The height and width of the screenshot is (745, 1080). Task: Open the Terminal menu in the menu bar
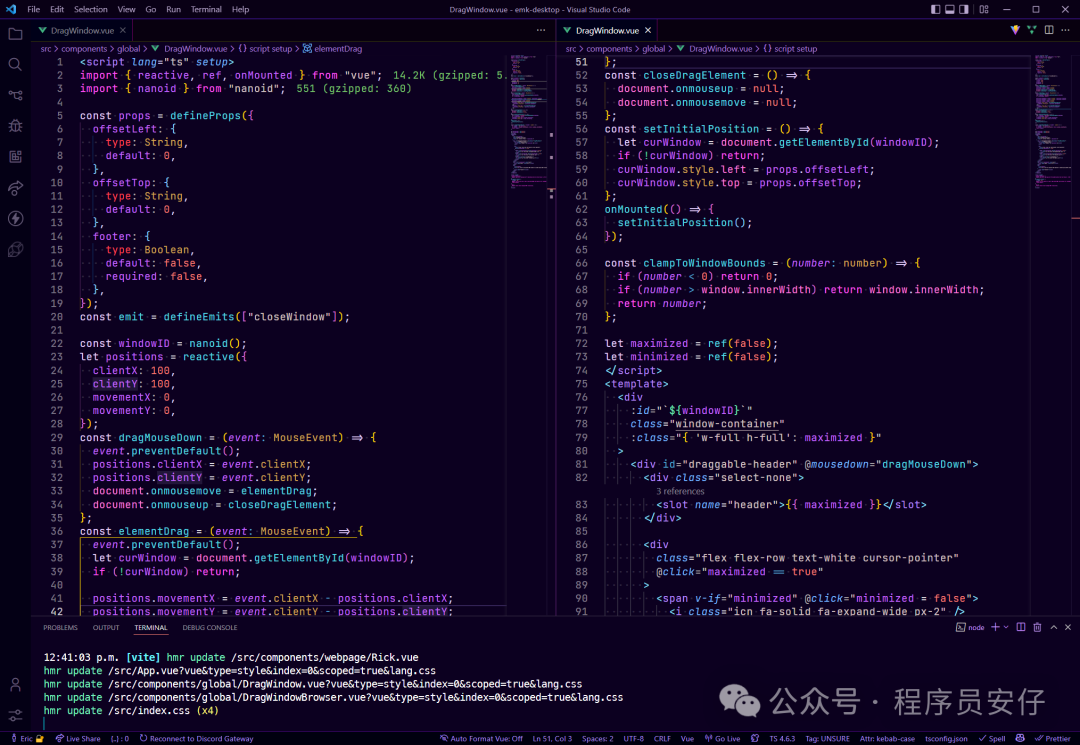pos(206,9)
